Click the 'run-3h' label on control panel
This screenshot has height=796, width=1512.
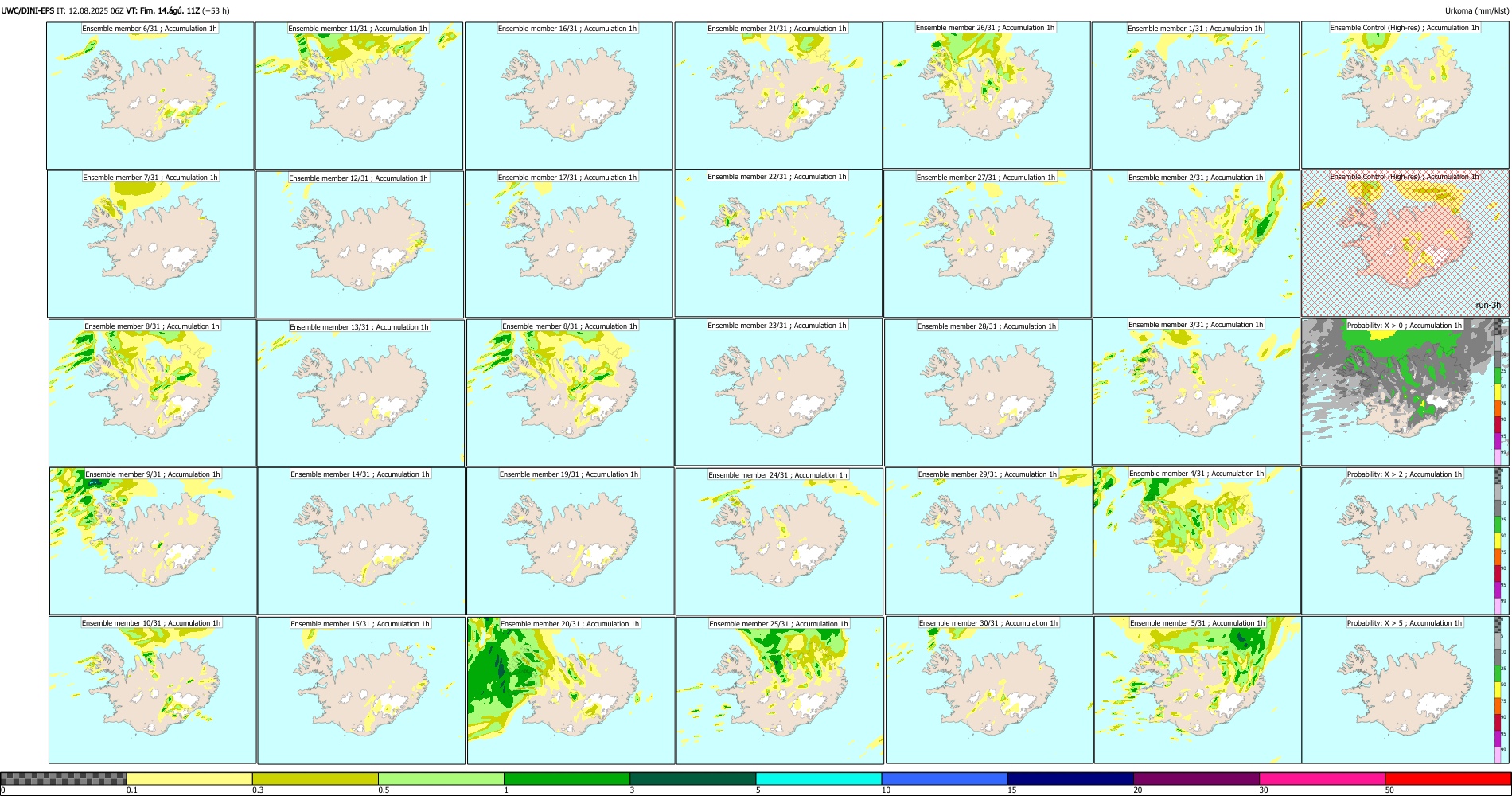1488,305
